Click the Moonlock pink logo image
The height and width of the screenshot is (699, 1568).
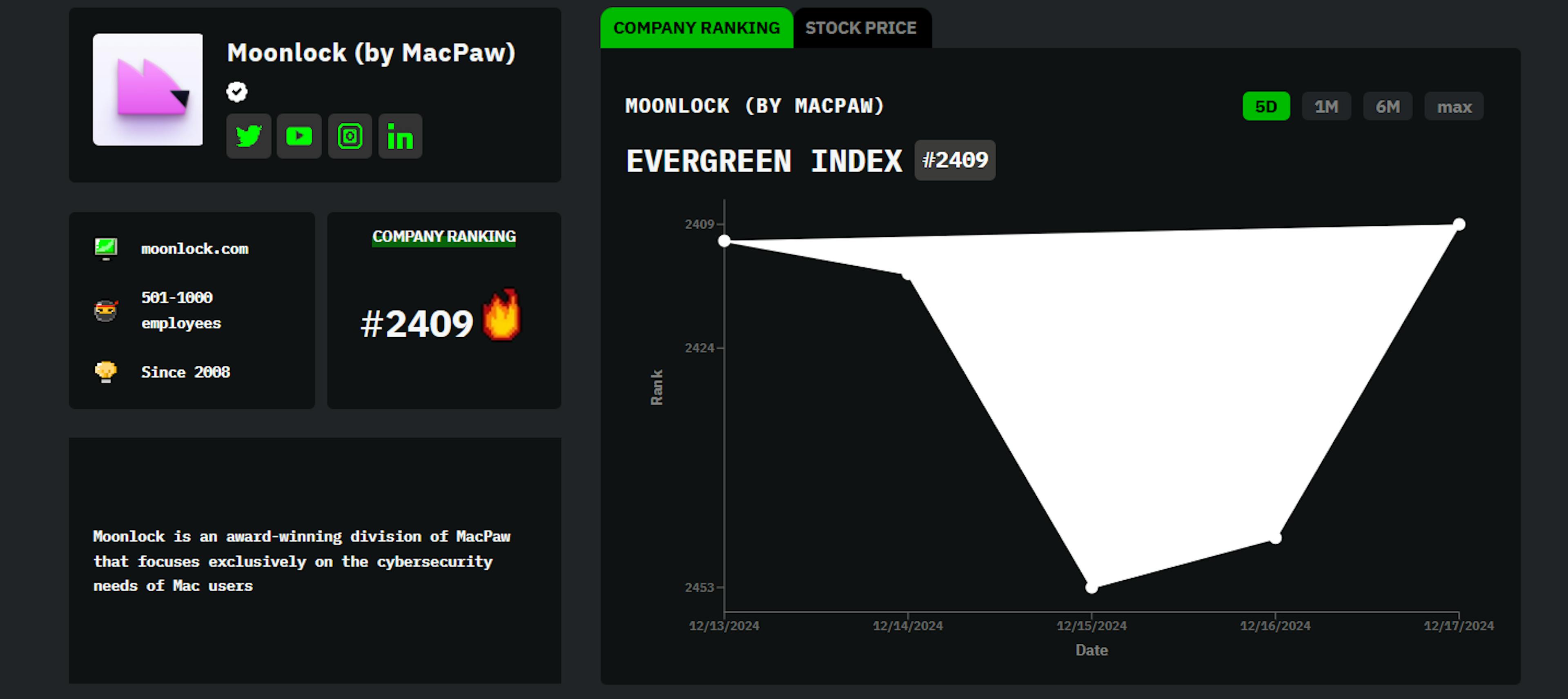(x=147, y=89)
